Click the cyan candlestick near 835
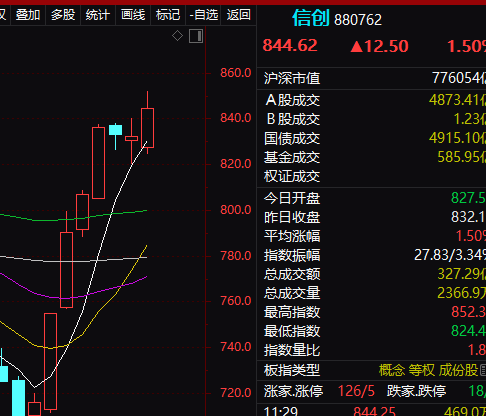The width and height of the screenshot is (486, 416). click(115, 130)
